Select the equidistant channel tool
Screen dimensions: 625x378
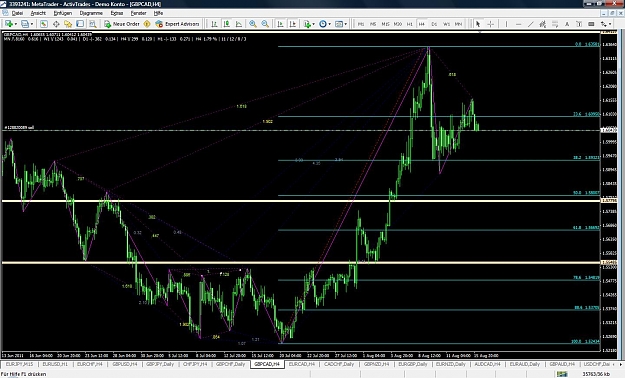pyautogui.click(x=542, y=24)
